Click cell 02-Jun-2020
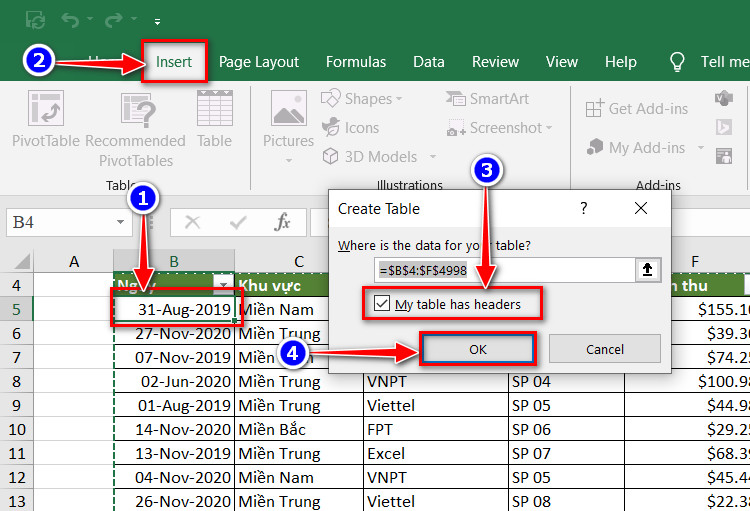750x511 pixels. 174,381
